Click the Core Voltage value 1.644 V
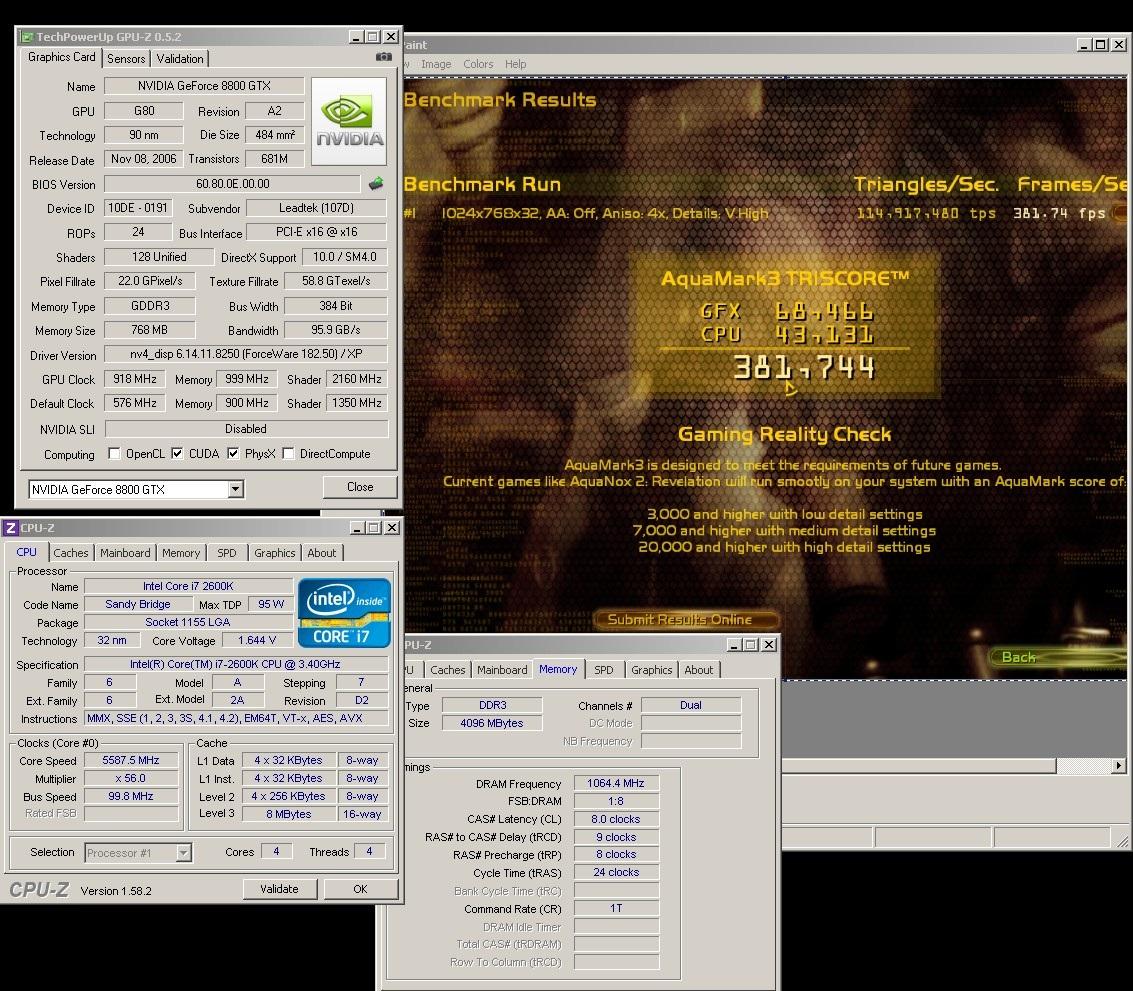This screenshot has width=1133, height=991. pyautogui.click(x=257, y=640)
